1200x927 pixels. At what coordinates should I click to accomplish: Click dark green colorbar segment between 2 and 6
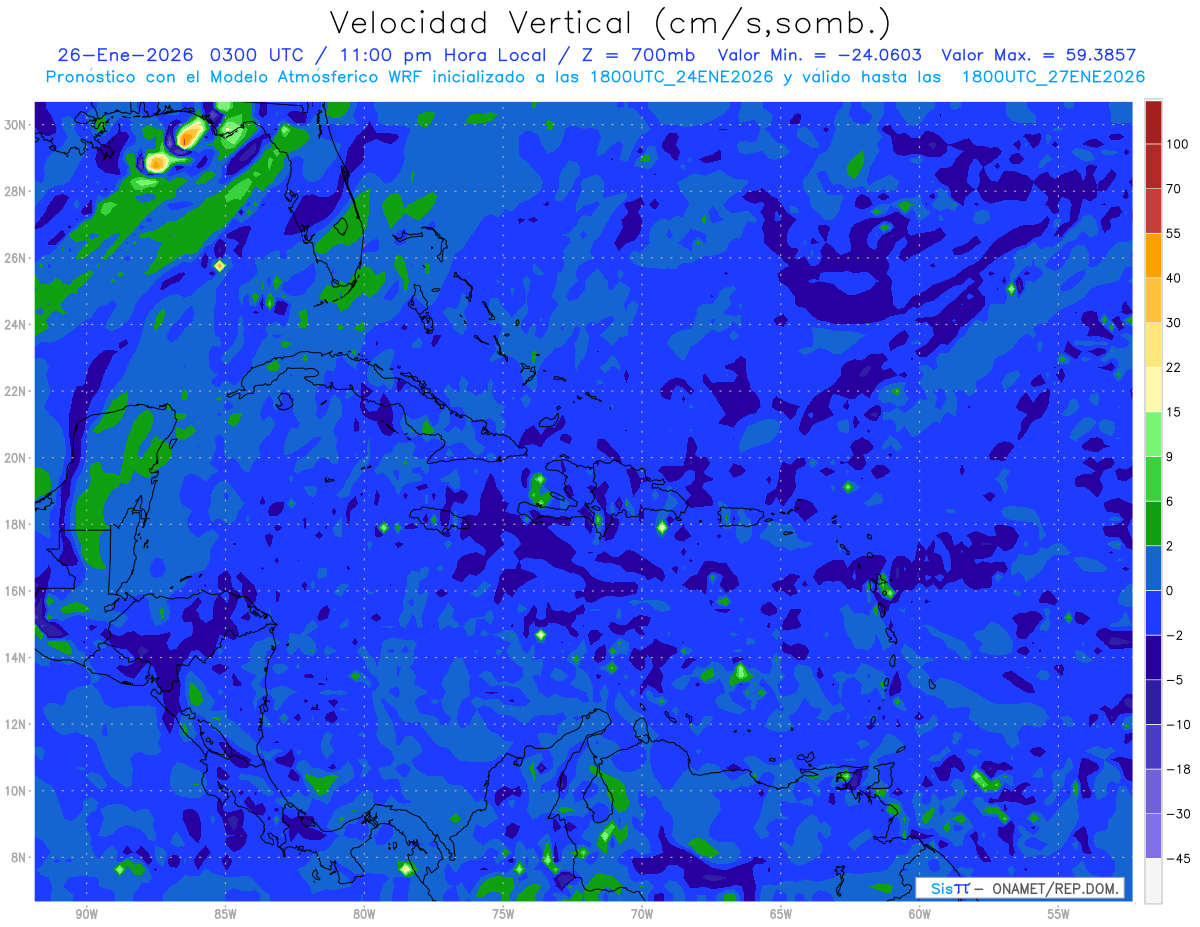(1153, 523)
